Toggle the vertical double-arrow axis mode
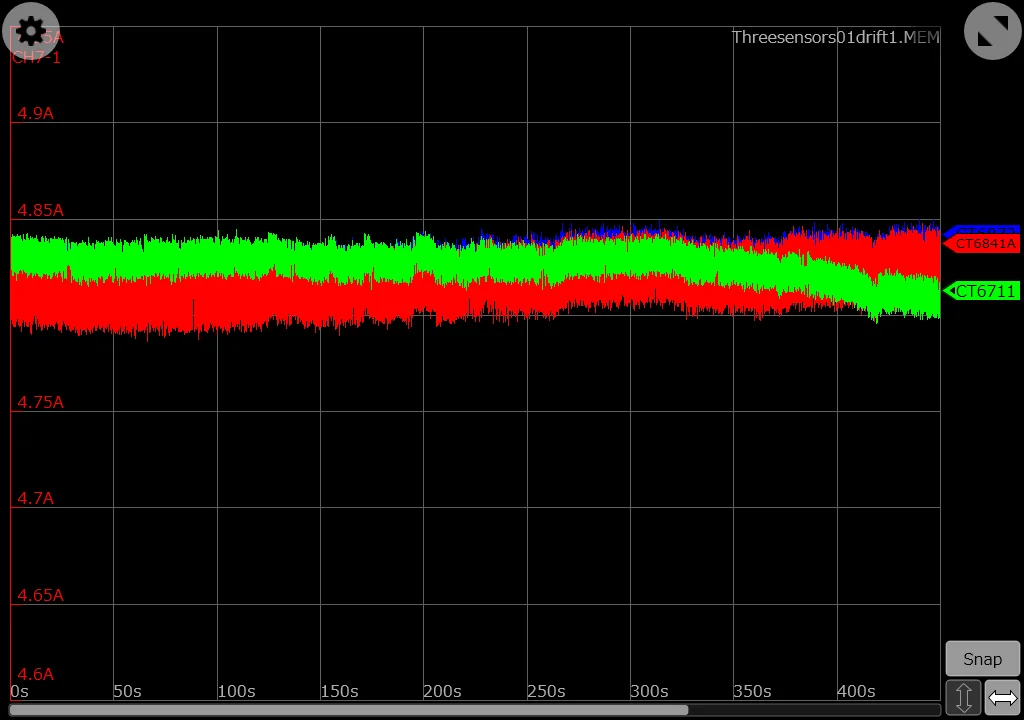The height and width of the screenshot is (720, 1024). click(x=963, y=697)
